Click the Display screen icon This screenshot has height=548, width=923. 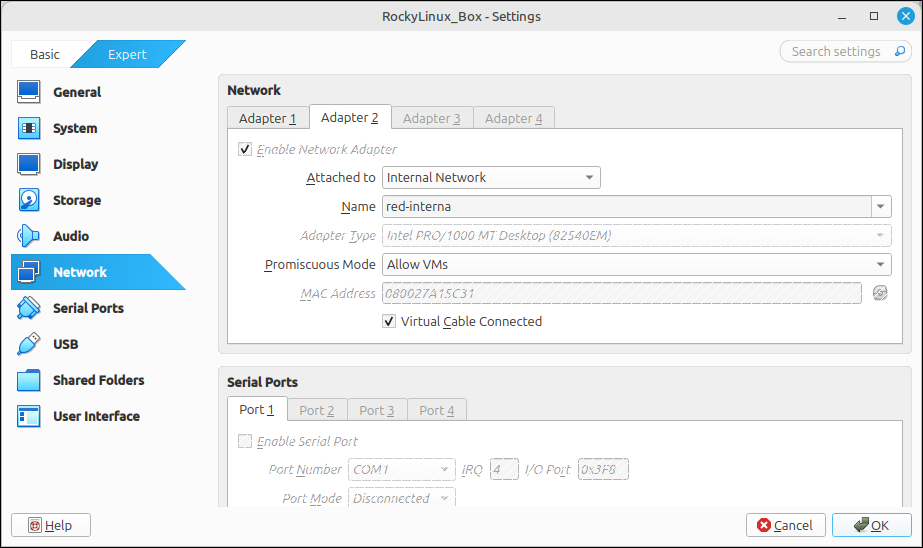pyautogui.click(x=28, y=164)
